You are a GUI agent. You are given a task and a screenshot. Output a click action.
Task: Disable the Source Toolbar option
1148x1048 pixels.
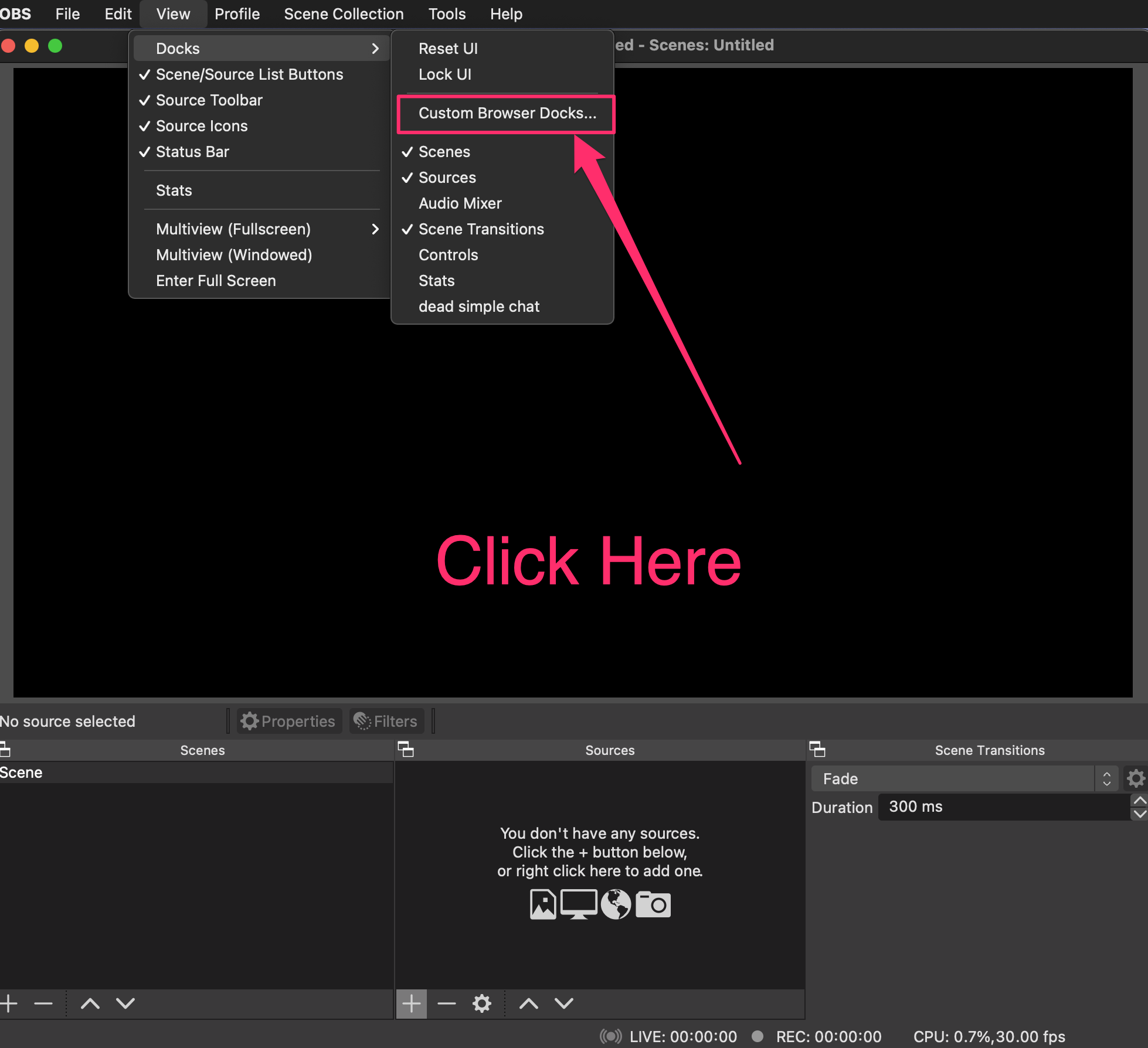pyautogui.click(x=209, y=100)
